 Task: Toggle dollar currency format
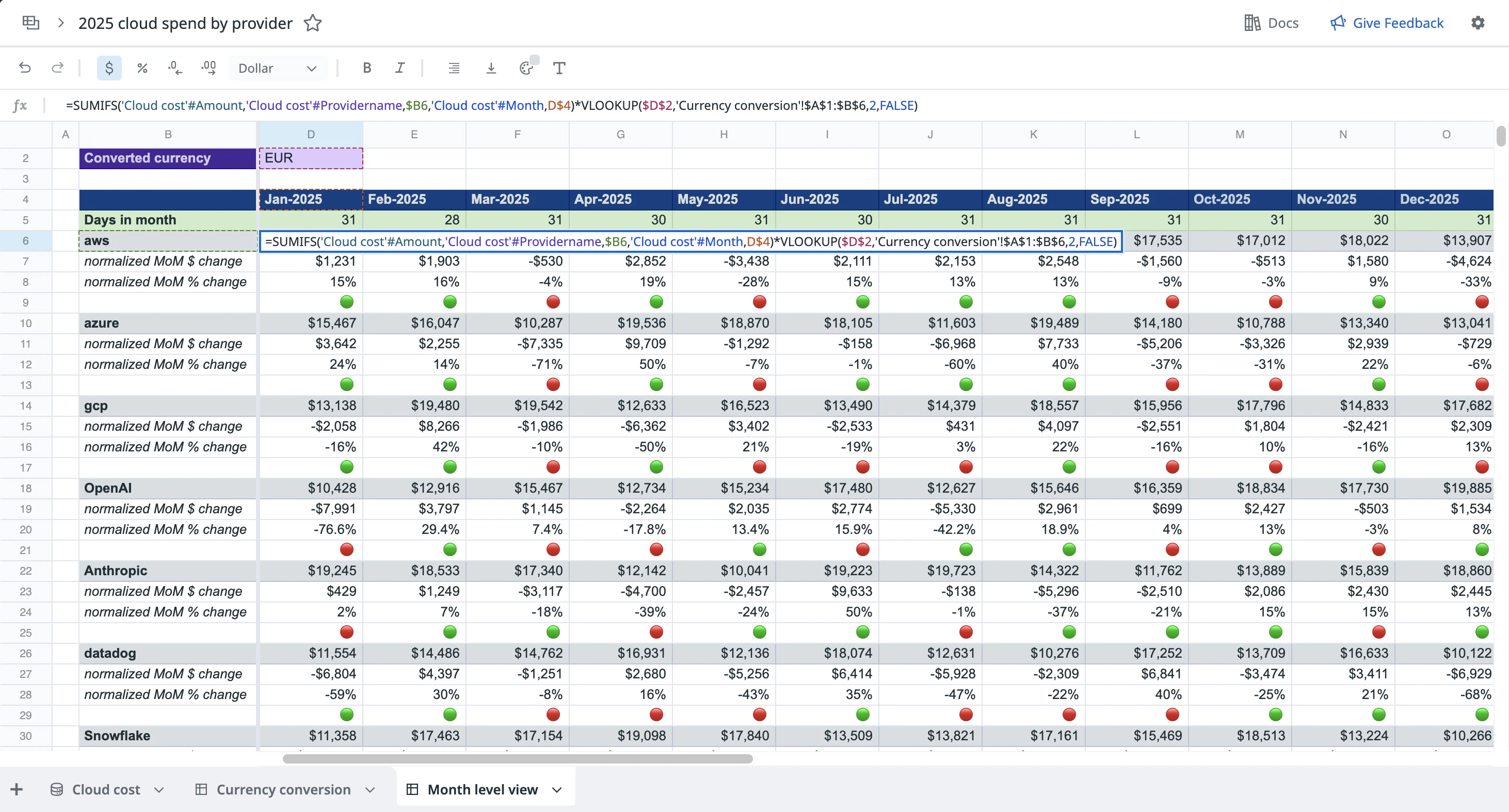point(109,68)
